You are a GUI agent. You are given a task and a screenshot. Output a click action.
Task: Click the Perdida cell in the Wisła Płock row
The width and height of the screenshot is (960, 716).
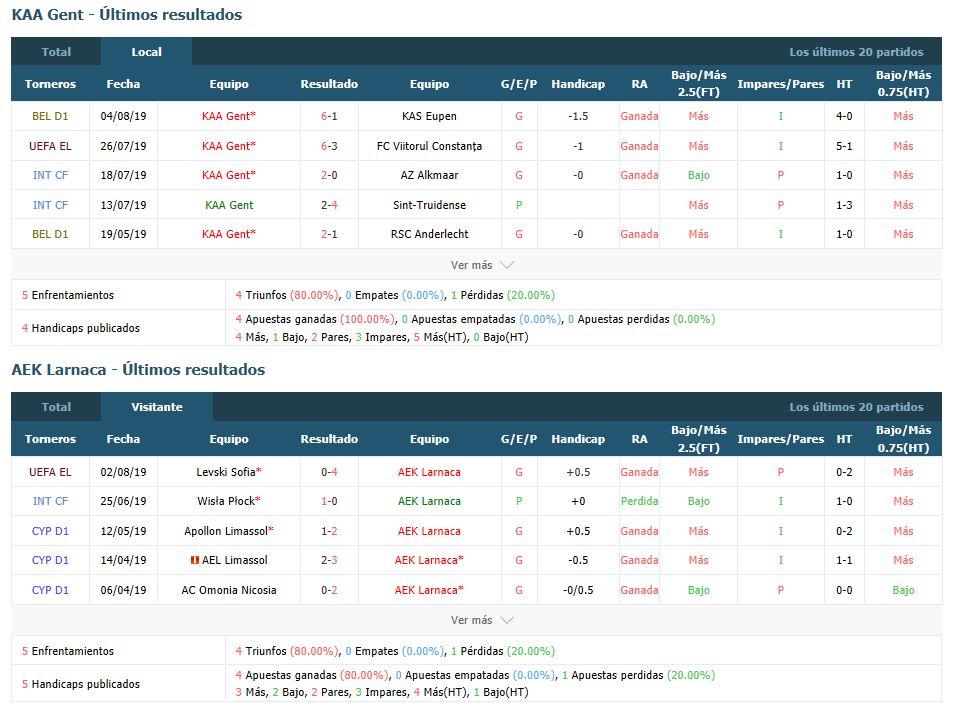pyautogui.click(x=639, y=501)
